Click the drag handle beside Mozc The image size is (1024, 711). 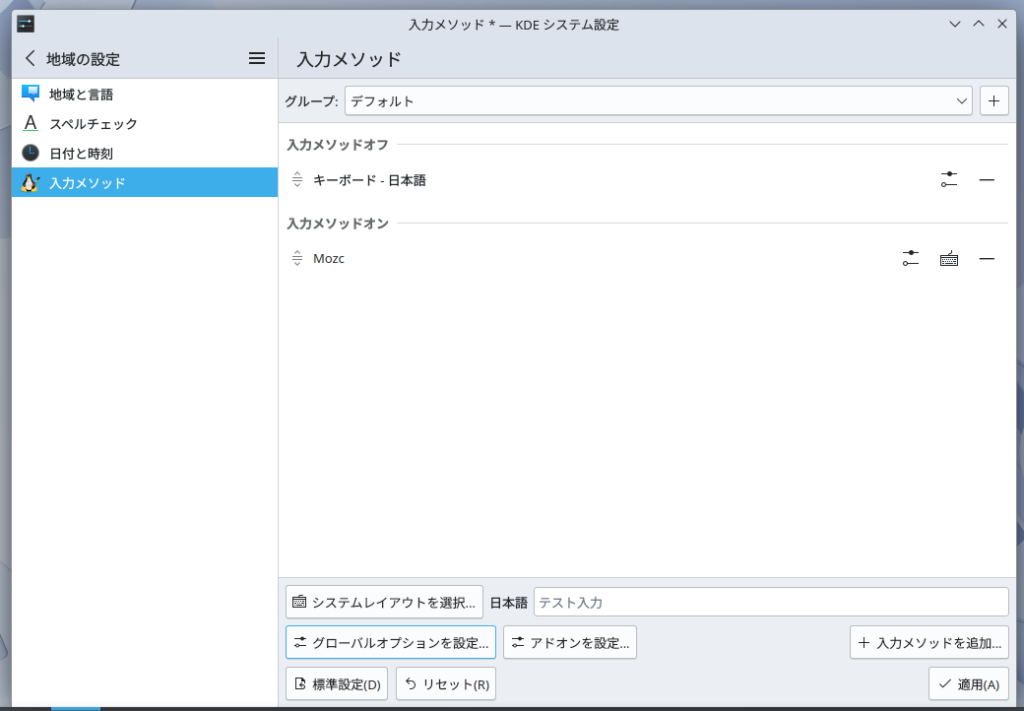coord(297,258)
